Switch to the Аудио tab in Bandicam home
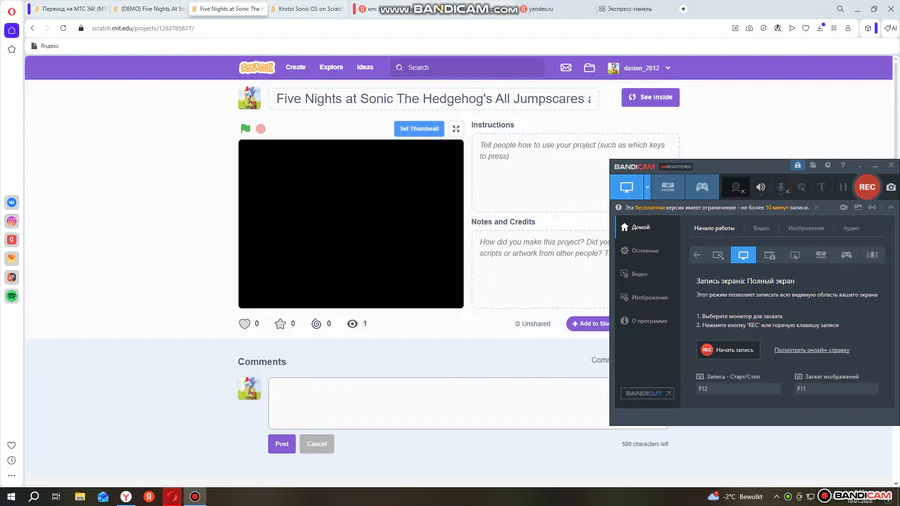Screen dimensions: 900x506 pos(851,228)
